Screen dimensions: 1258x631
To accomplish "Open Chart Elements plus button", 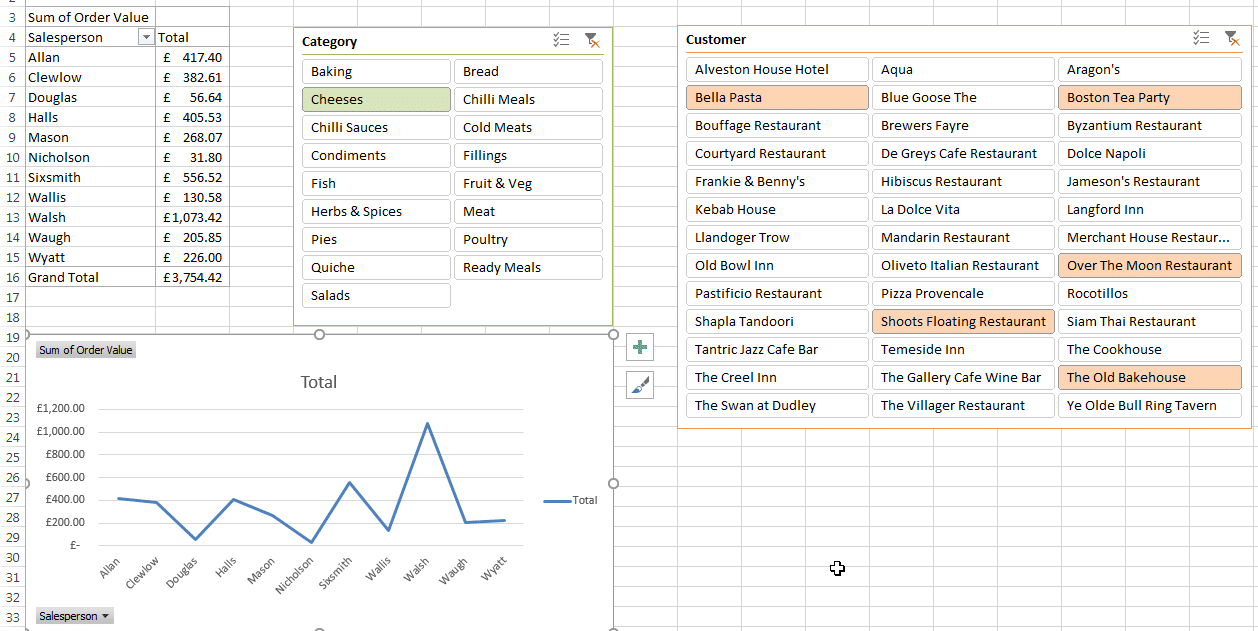I will point(639,348).
